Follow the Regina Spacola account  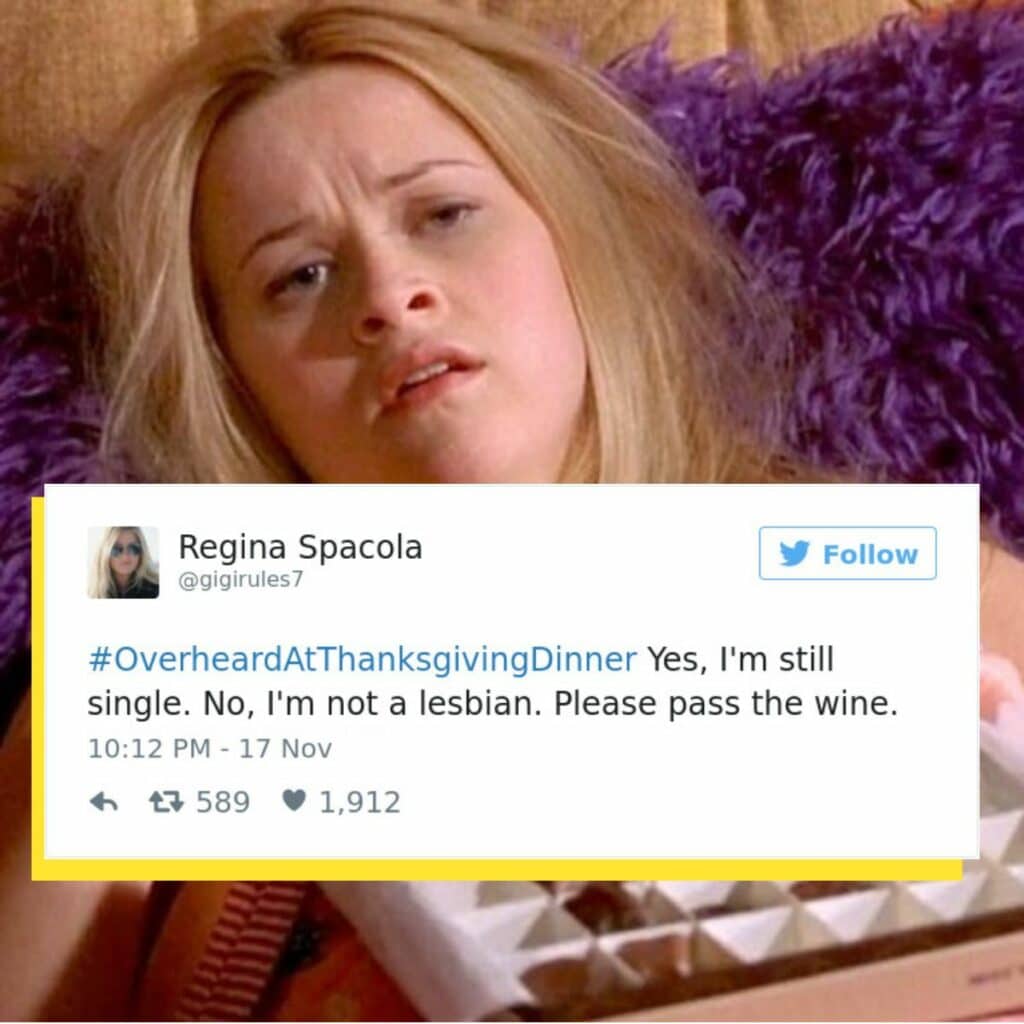tap(848, 553)
